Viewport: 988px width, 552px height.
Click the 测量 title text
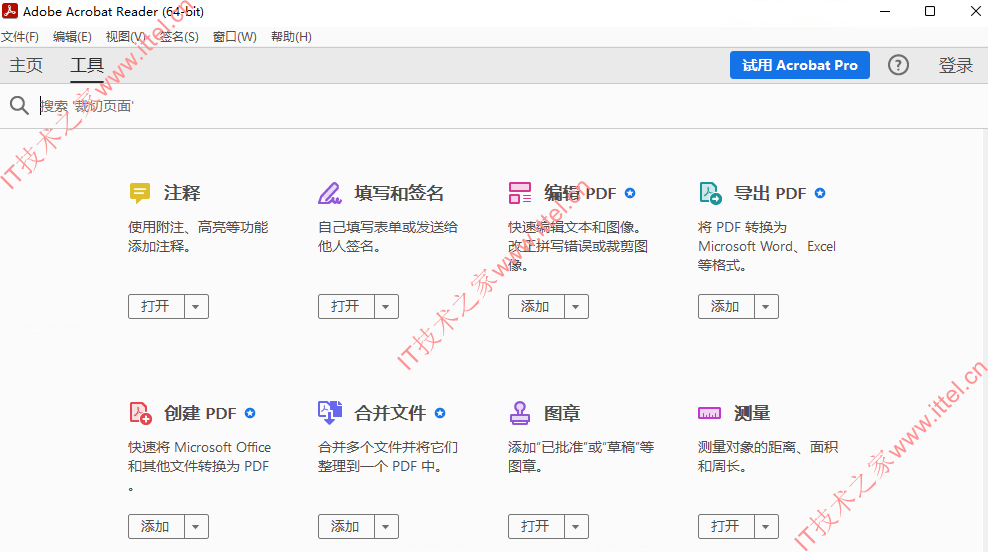(752, 413)
